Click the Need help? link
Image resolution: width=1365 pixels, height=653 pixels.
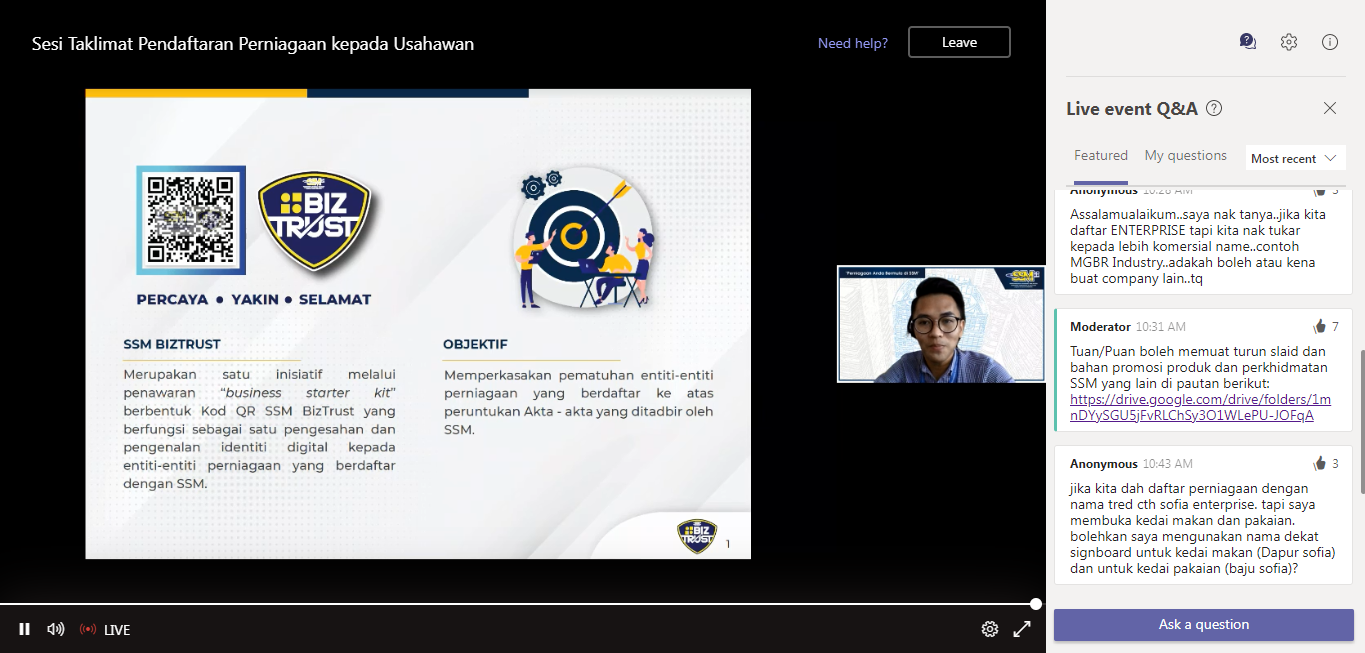click(x=852, y=43)
